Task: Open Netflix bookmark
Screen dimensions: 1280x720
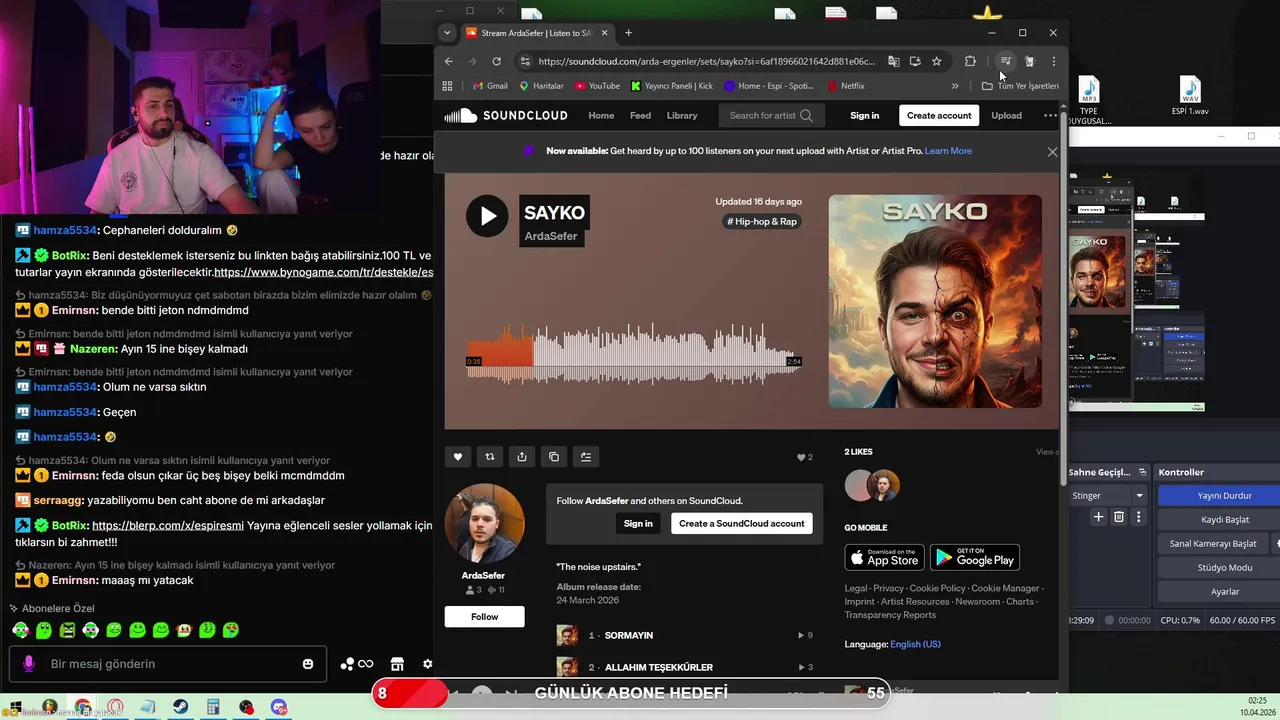Action: [846, 86]
